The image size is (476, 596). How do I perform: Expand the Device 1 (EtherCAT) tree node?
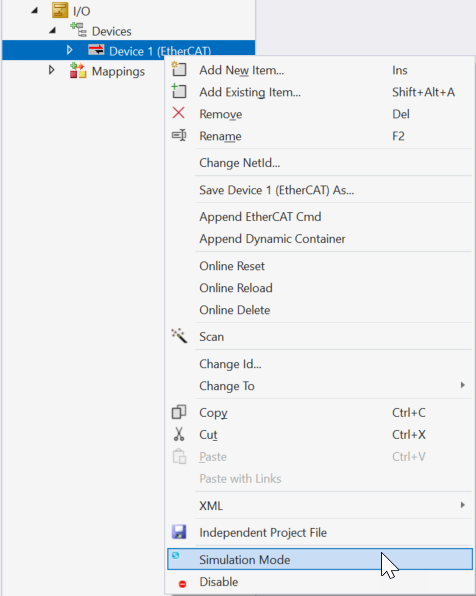(69, 50)
